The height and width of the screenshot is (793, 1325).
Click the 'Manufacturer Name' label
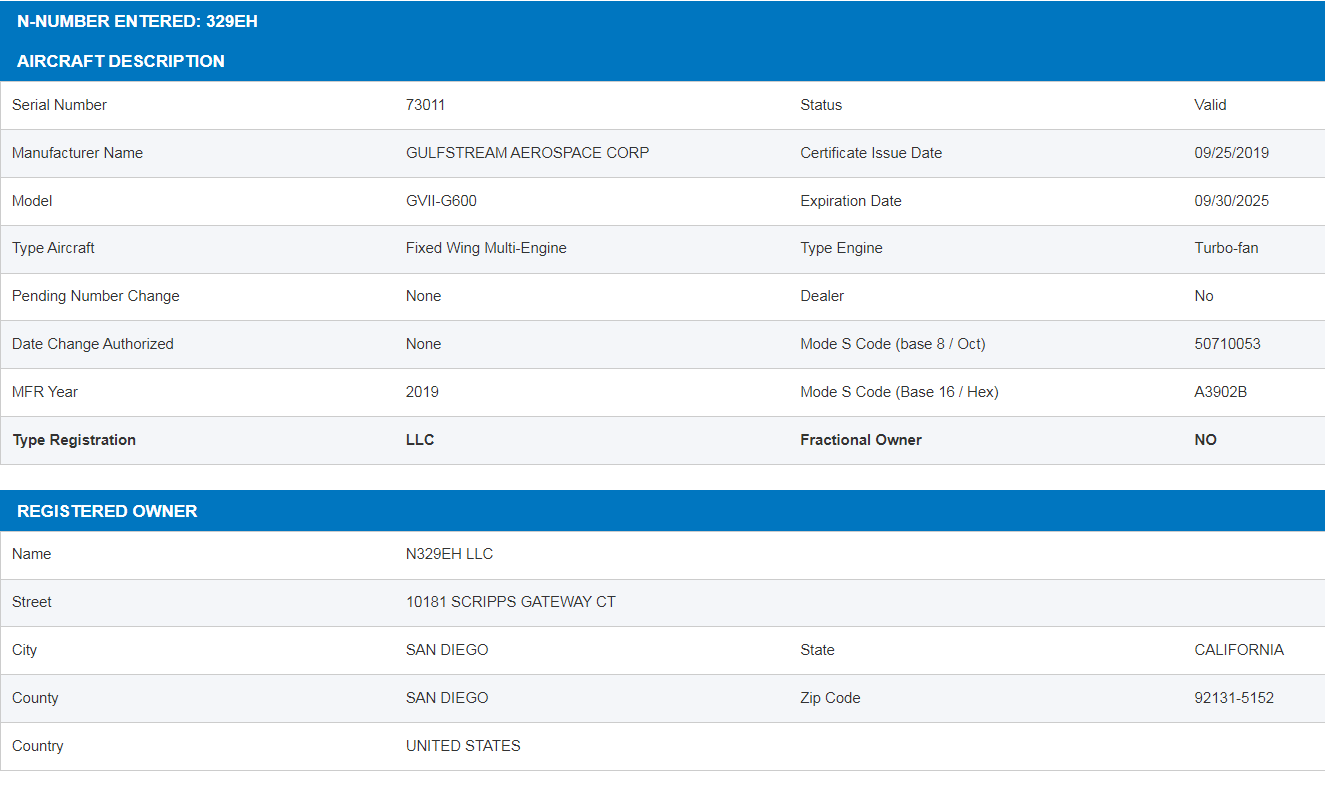click(x=77, y=153)
